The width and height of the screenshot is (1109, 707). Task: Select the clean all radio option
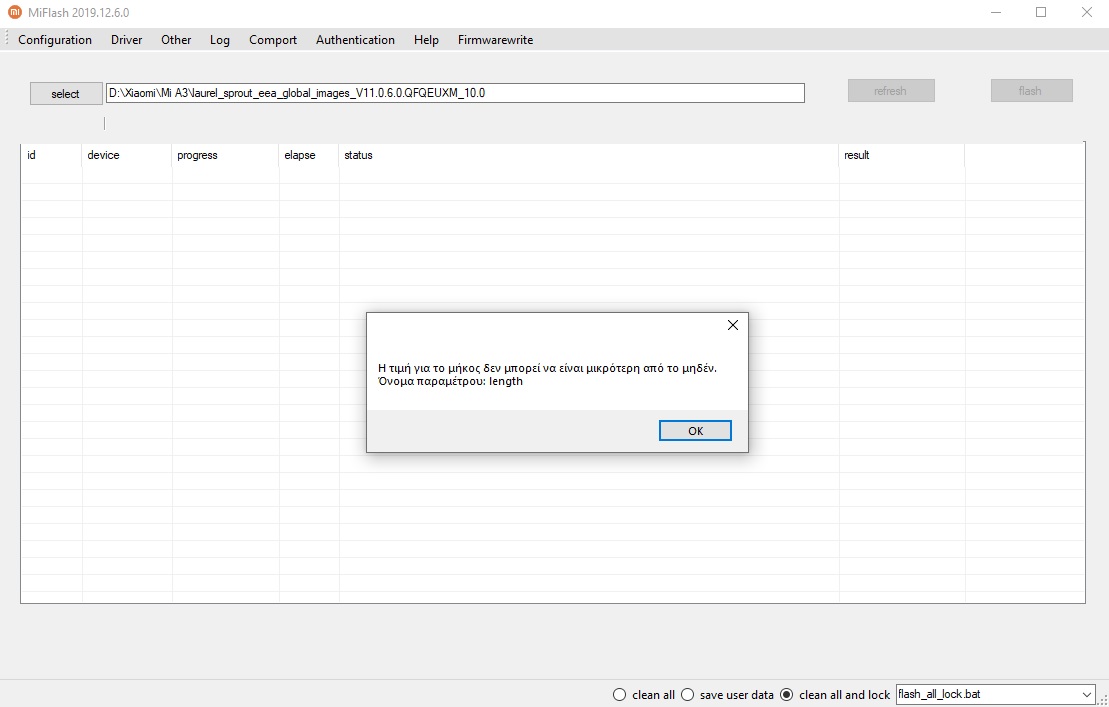coord(620,694)
